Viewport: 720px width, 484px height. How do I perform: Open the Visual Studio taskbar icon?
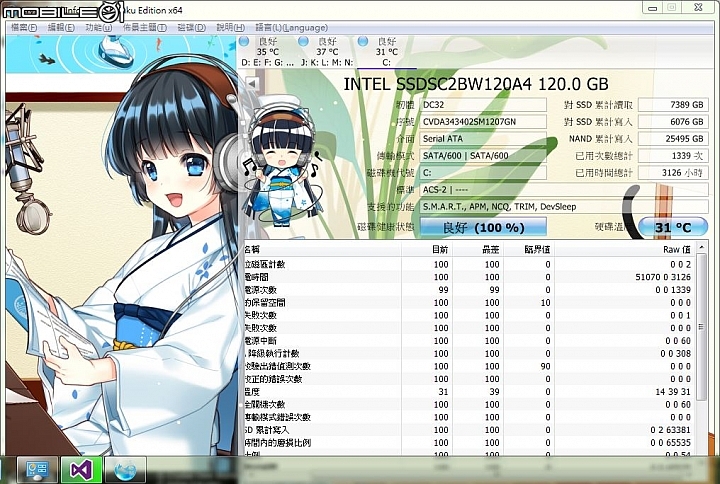81,470
